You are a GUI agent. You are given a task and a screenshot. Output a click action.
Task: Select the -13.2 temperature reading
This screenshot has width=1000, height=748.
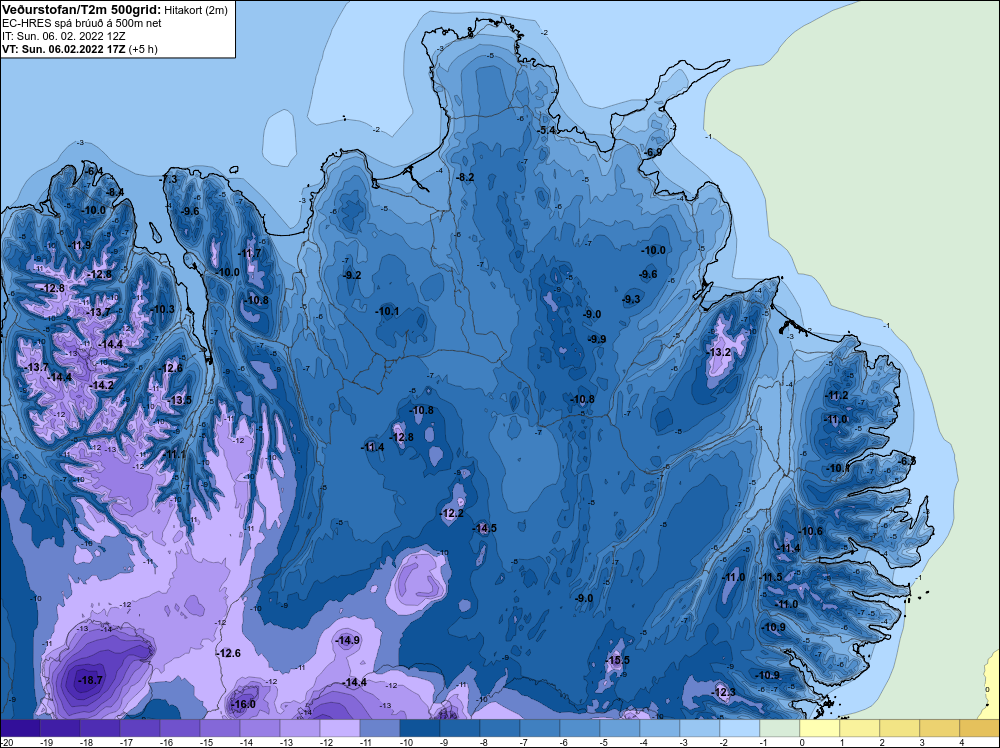point(718,352)
